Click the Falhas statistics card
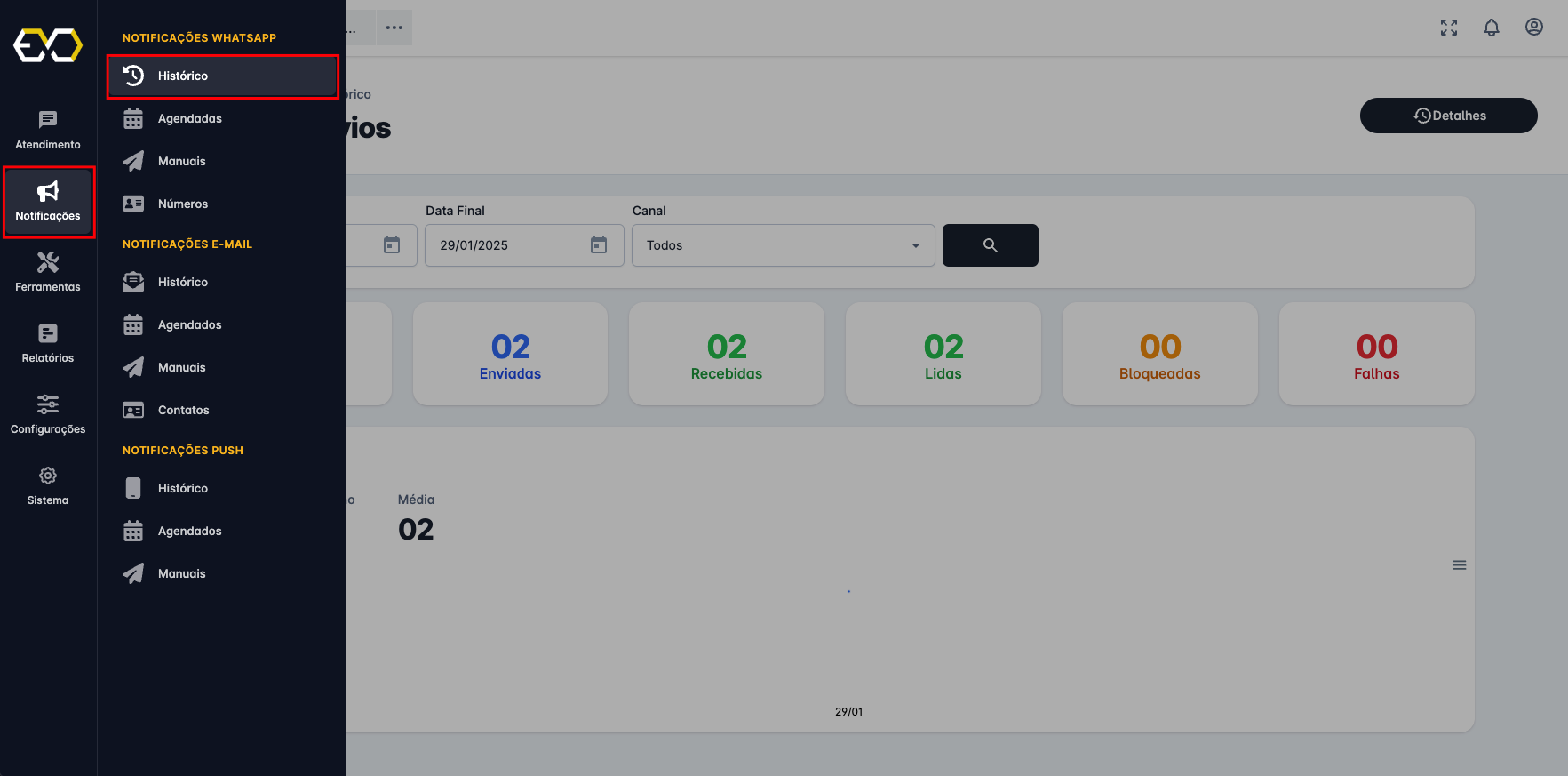1568x776 pixels. pos(1376,354)
